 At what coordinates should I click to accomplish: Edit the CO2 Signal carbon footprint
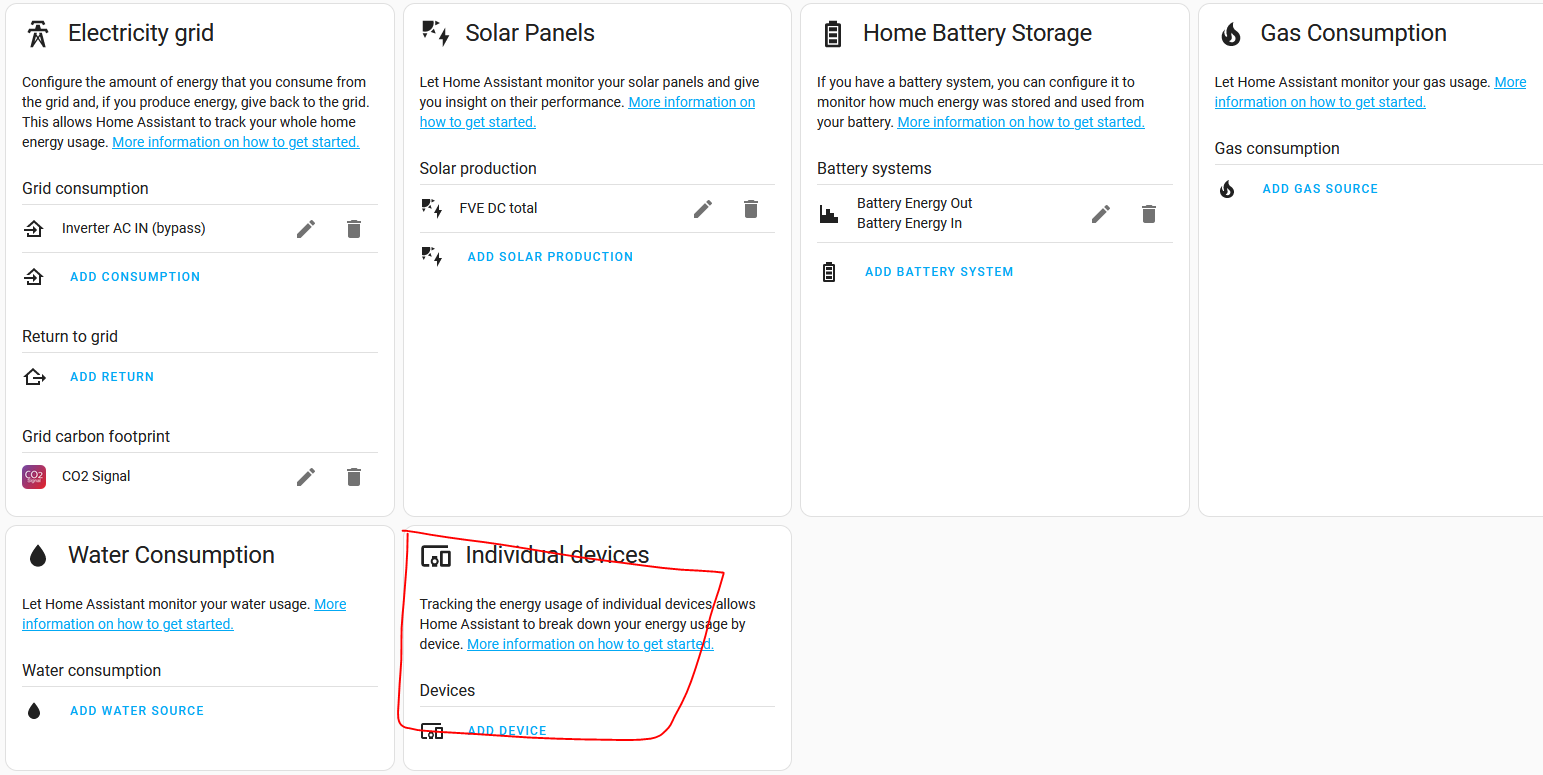point(306,477)
